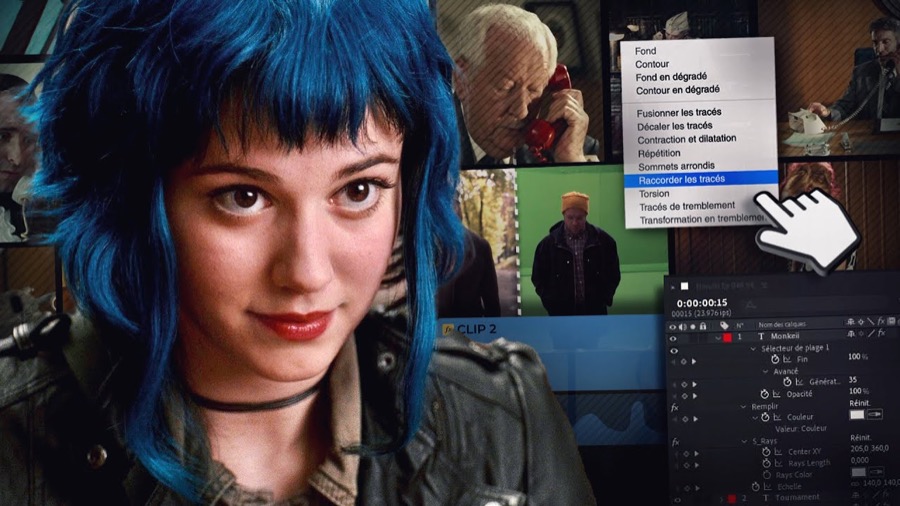Go to next keyframe in the Fin row

click(694, 361)
